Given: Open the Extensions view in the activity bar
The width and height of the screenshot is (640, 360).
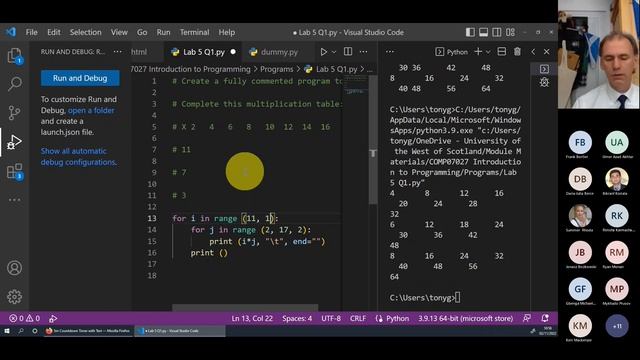Looking at the screenshot, I should click(x=15, y=171).
